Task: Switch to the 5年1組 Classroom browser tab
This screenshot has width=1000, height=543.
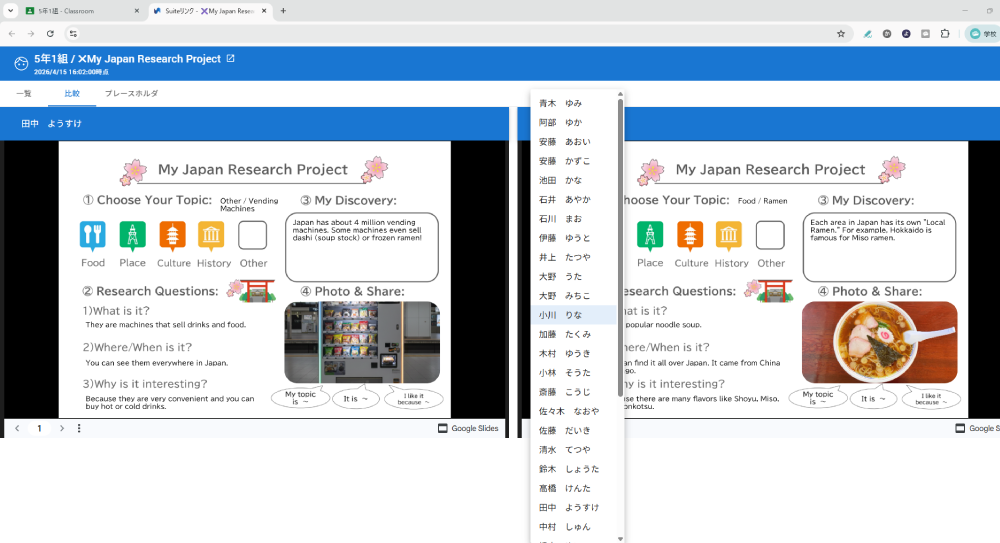Action: [75, 11]
